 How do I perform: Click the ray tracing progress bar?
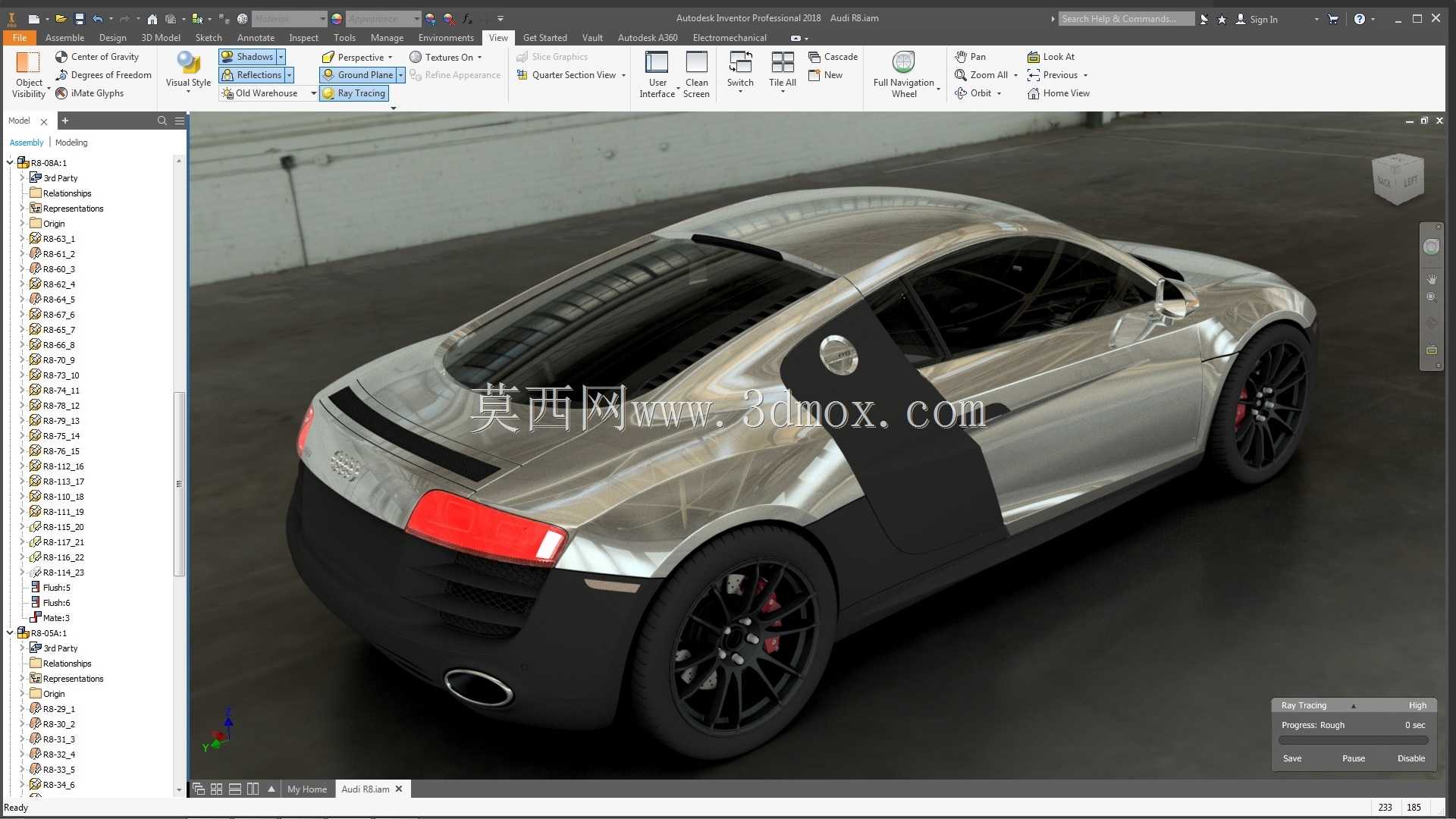point(1354,740)
